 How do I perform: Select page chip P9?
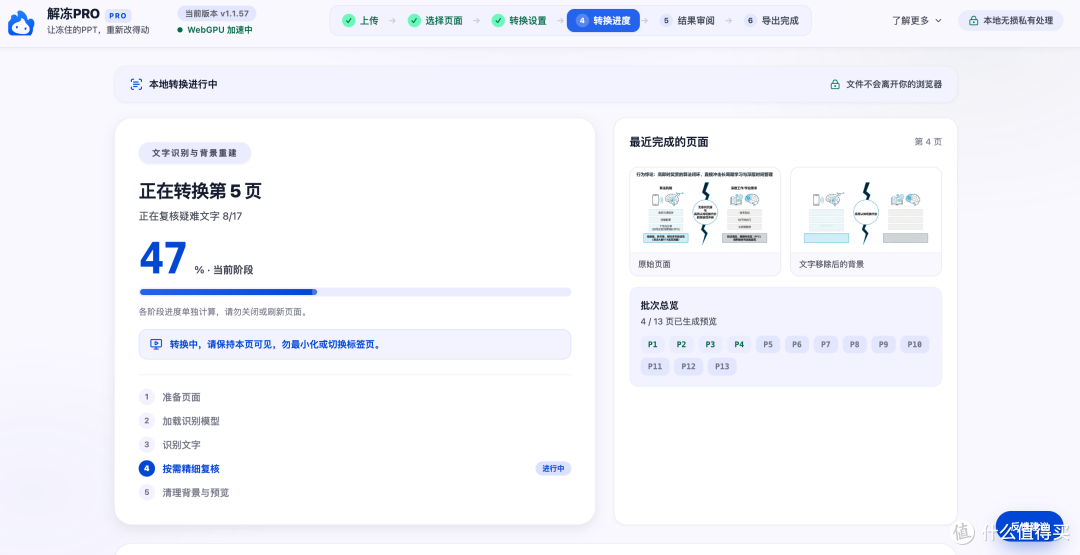[884, 344]
